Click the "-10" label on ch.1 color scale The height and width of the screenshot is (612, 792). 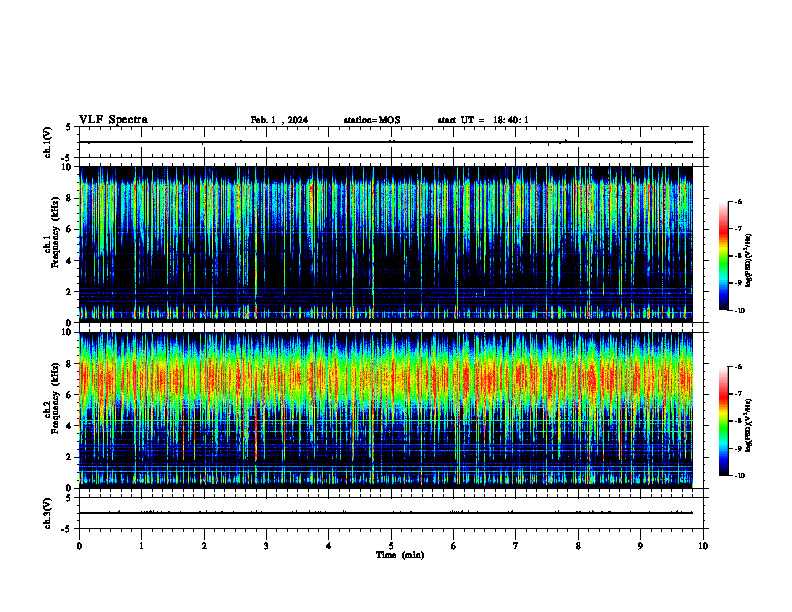coord(739,311)
